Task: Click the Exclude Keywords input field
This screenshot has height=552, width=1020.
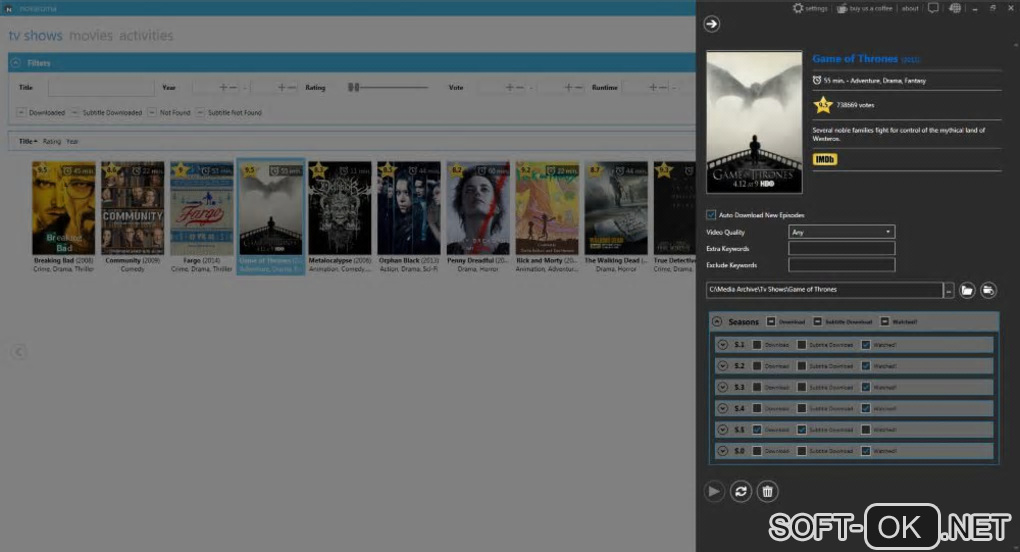Action: pos(842,265)
